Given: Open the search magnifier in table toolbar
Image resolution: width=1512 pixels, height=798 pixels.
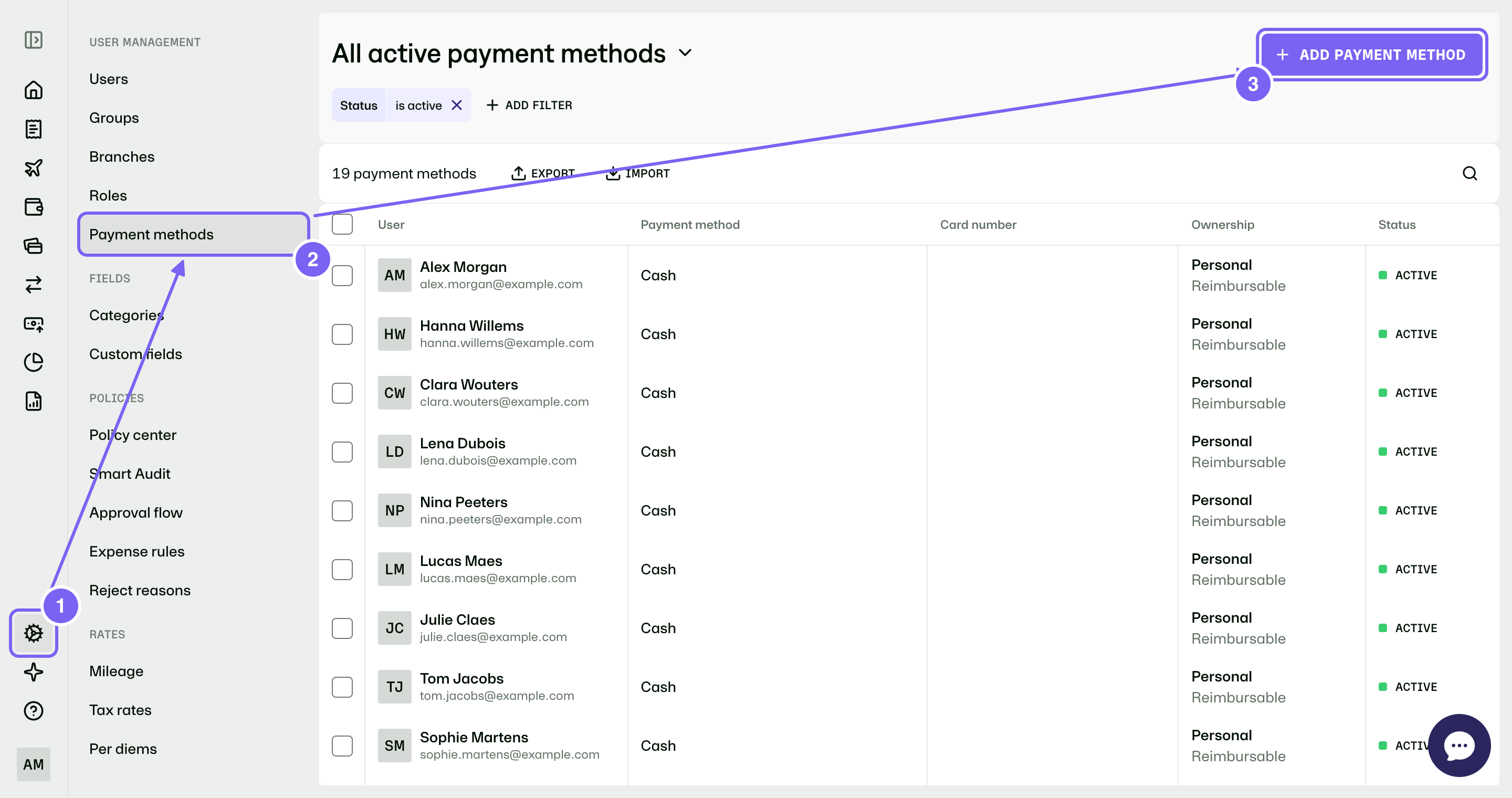Looking at the screenshot, I should [x=1470, y=173].
